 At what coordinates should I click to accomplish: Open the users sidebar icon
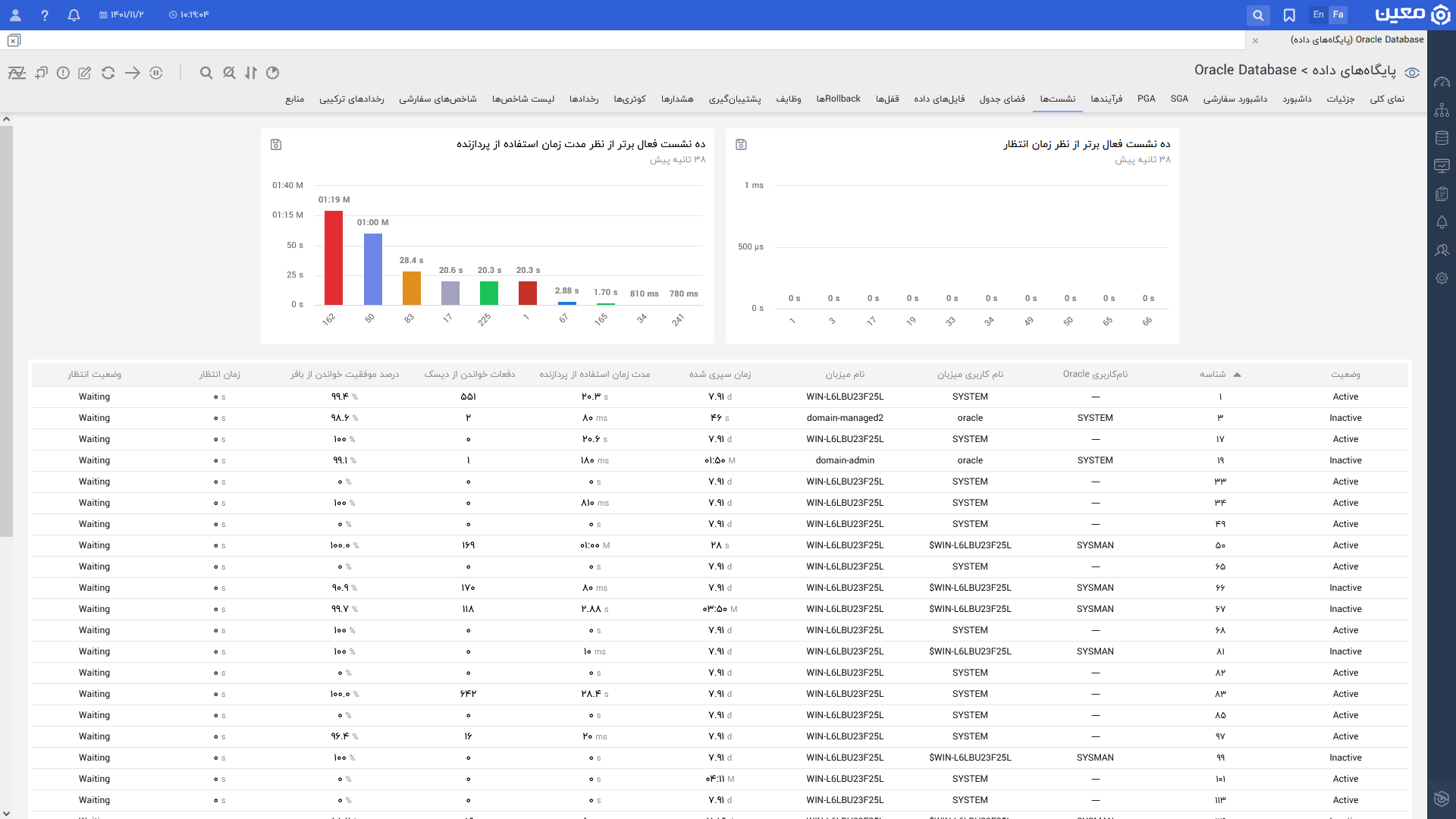(x=1442, y=250)
